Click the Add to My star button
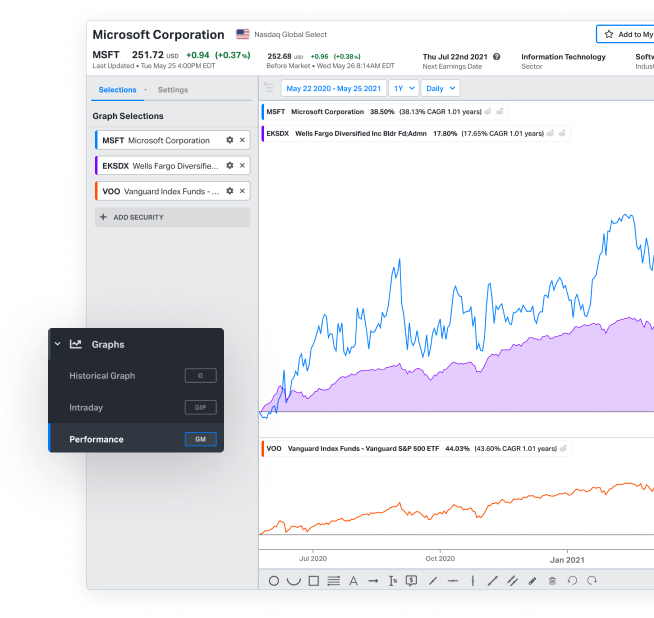Screen dimensions: 654x618 pos(626,34)
